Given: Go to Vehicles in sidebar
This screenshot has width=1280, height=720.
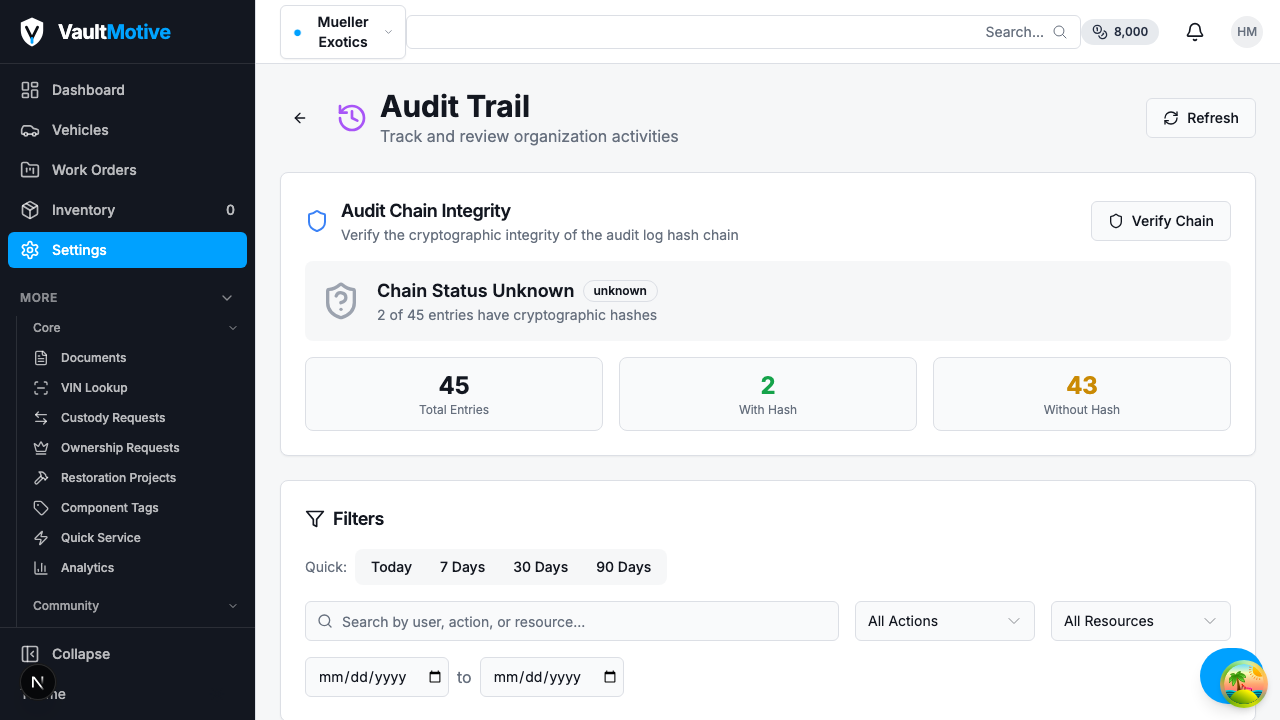Looking at the screenshot, I should (x=127, y=130).
